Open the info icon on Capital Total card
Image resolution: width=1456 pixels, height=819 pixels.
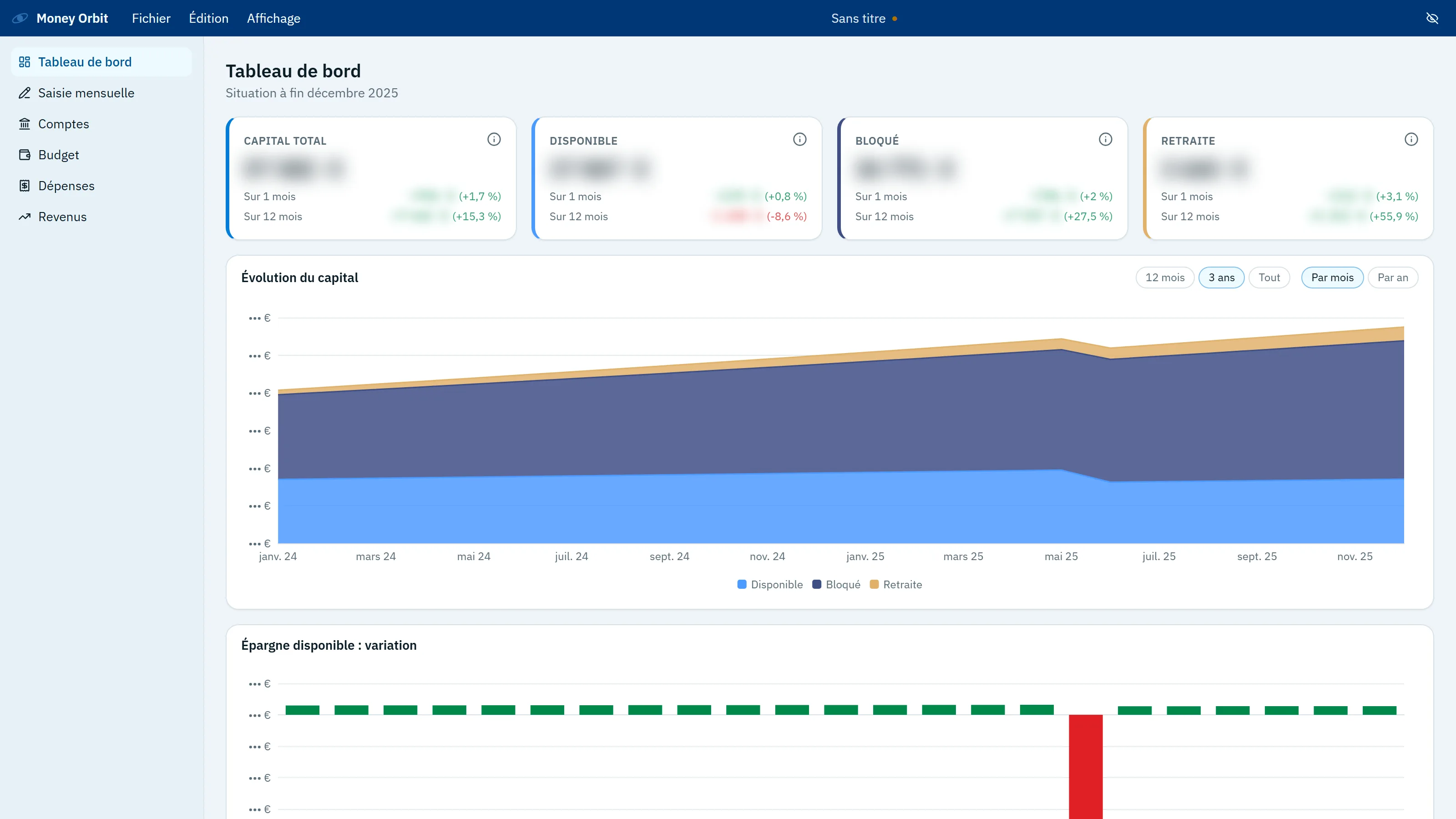pyautogui.click(x=494, y=140)
